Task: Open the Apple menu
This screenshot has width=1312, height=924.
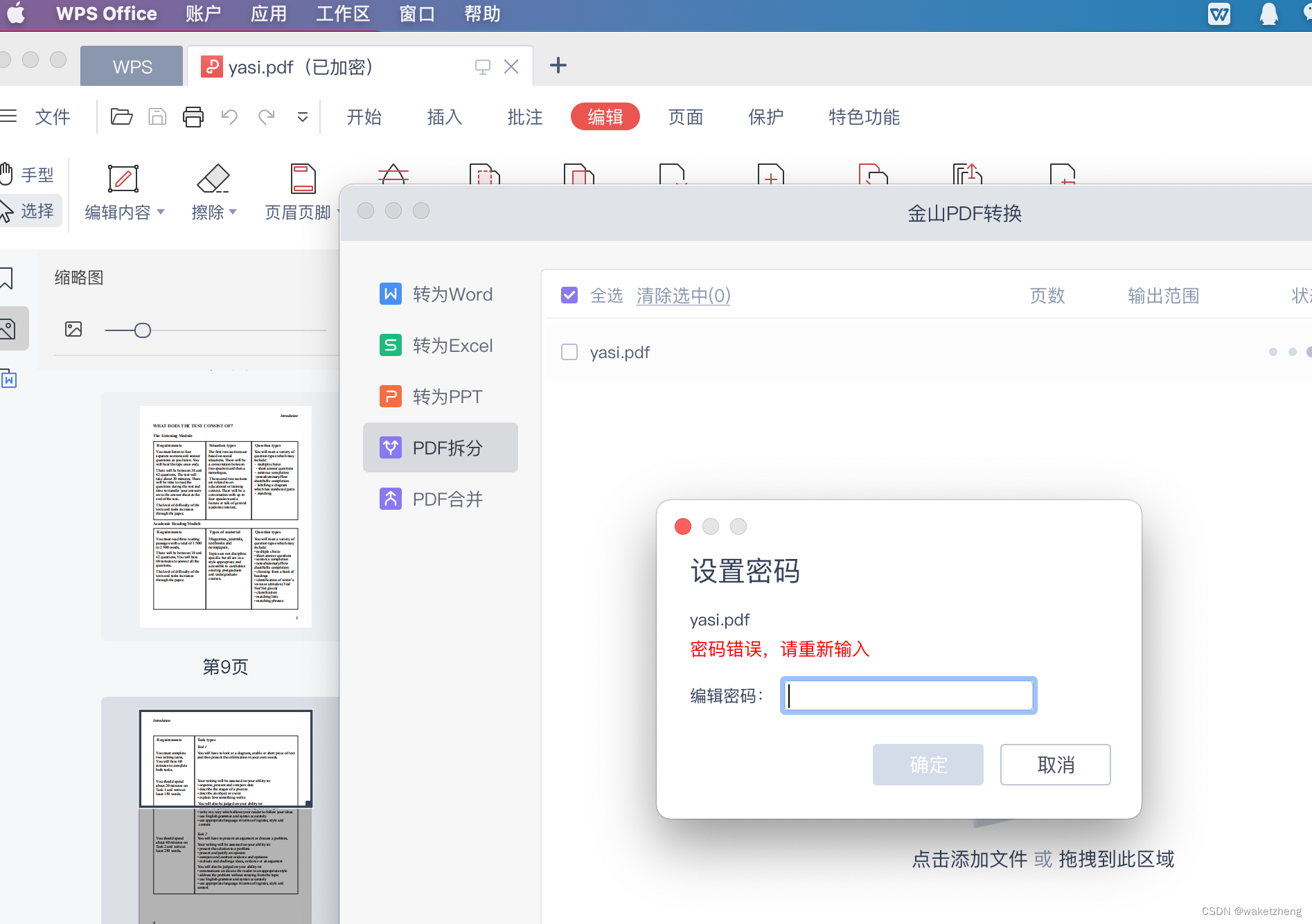Action: click(x=17, y=13)
